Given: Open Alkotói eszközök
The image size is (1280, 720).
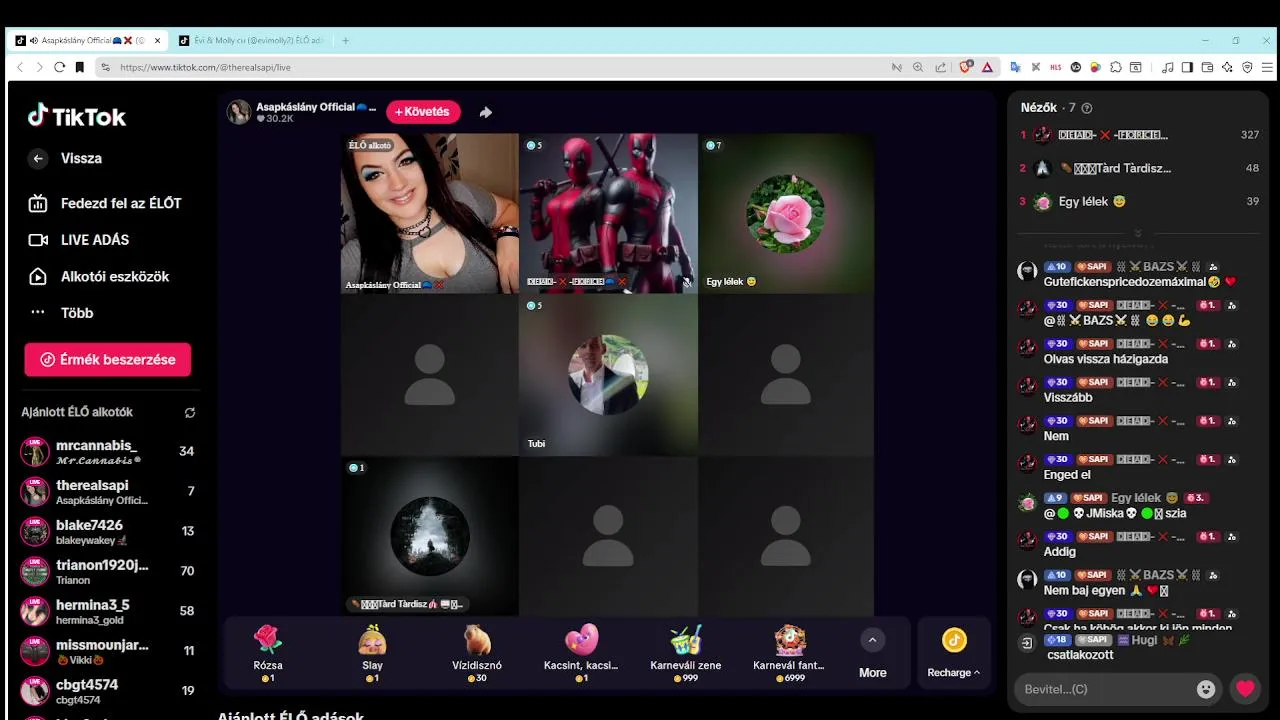Looking at the screenshot, I should [99, 276].
